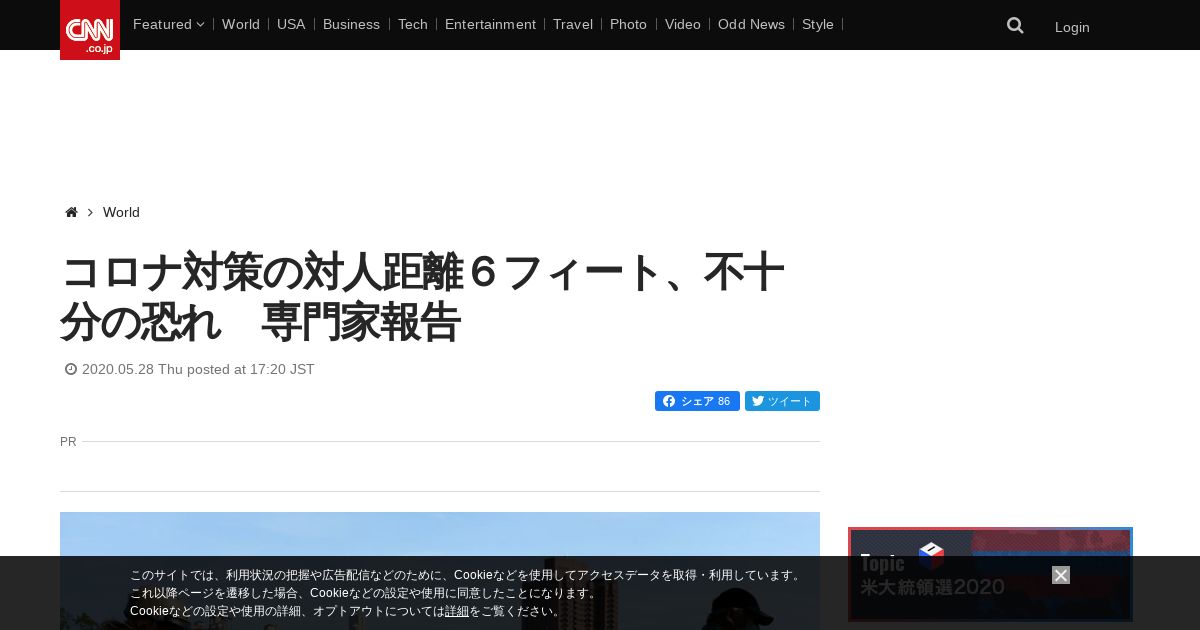Tweet the article with ツイート button
The height and width of the screenshot is (630, 1200).
tap(782, 401)
